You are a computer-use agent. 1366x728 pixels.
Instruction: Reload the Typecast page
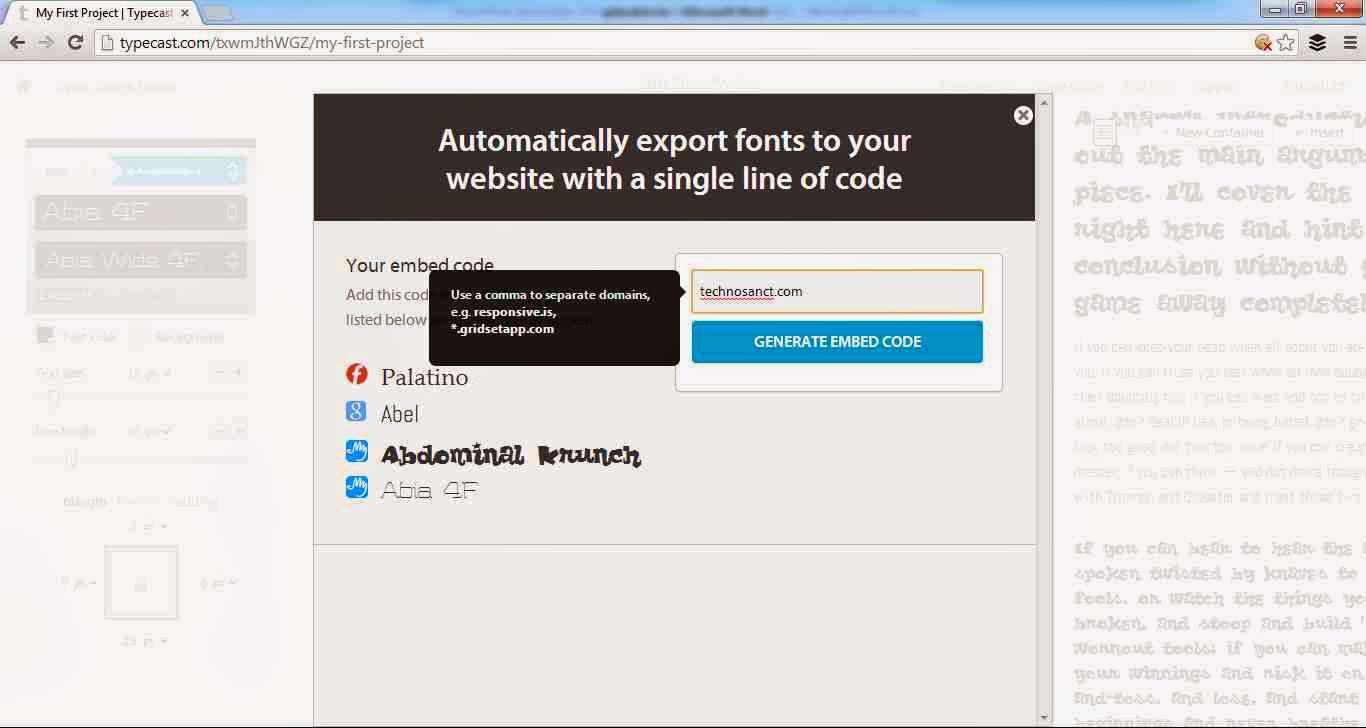coord(75,43)
